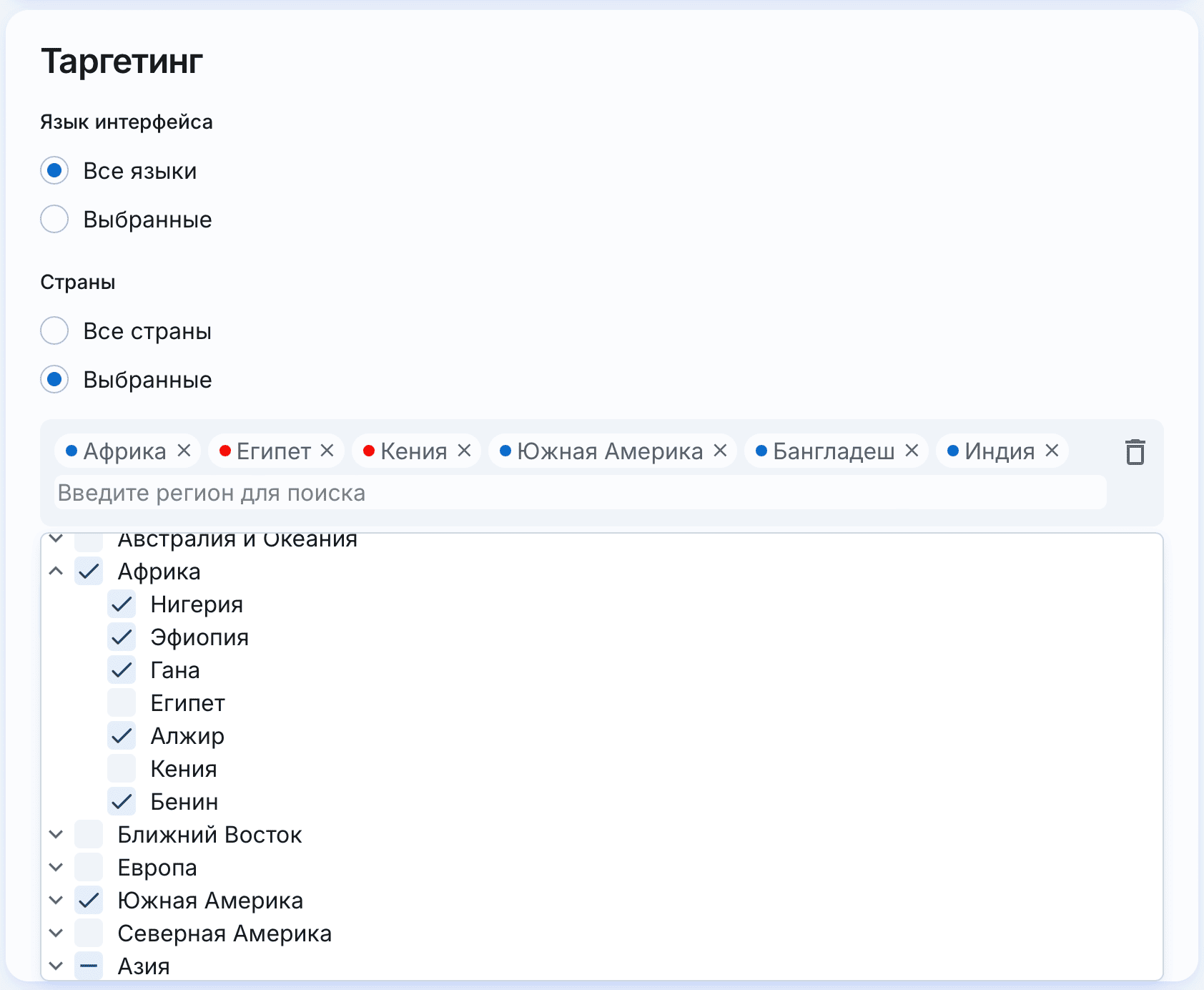1204x990 pixels.
Task: Check the Египет checkbox in the tree
Action: (122, 703)
